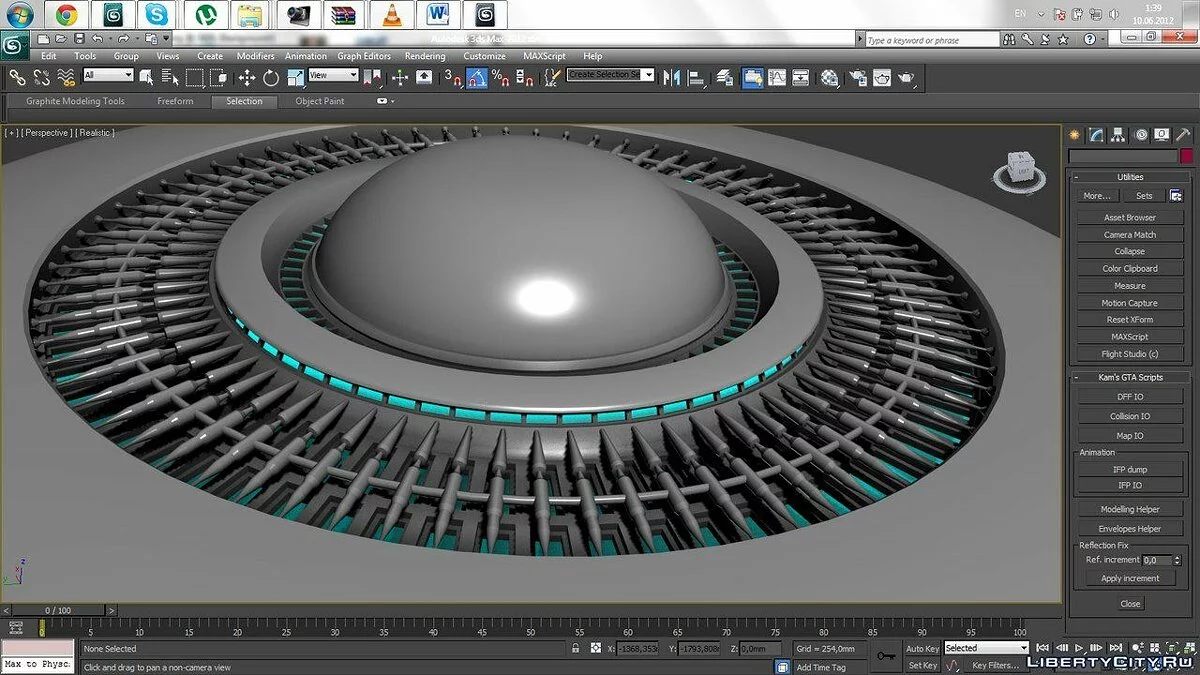Open the Modify panel tab icon
This screenshot has height=675, width=1200.
(1096, 135)
